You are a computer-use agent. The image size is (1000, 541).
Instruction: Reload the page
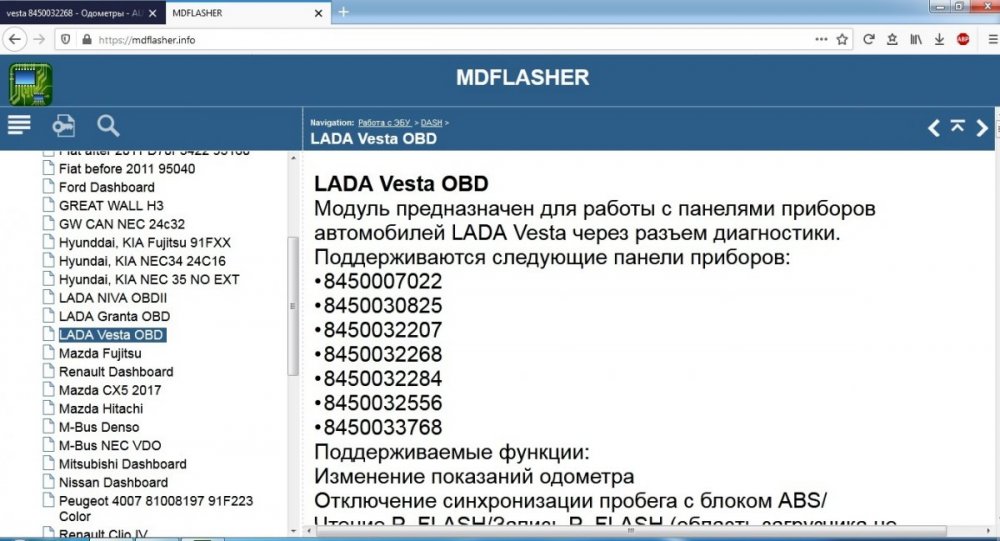869,40
